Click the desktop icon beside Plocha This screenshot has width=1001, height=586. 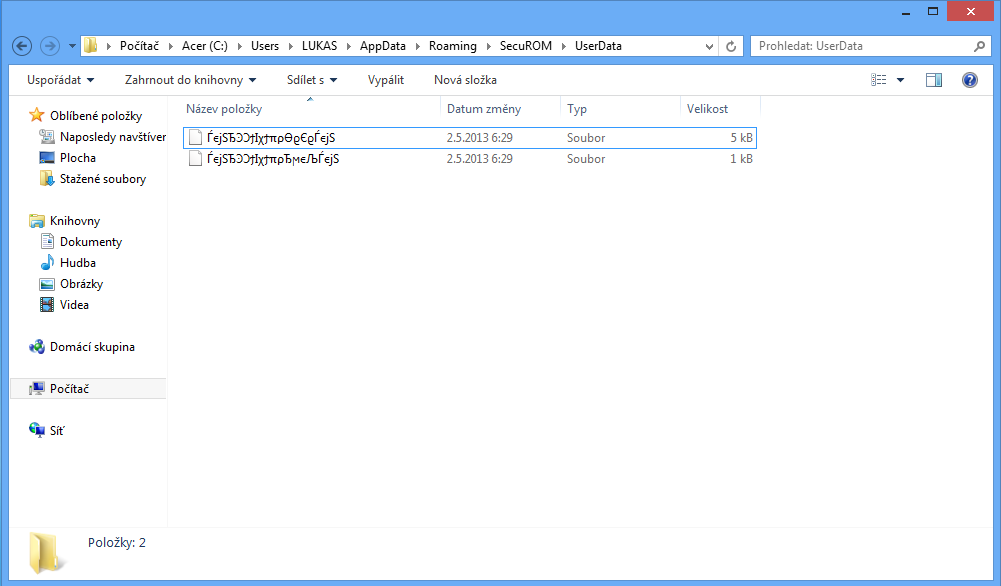tap(47, 158)
